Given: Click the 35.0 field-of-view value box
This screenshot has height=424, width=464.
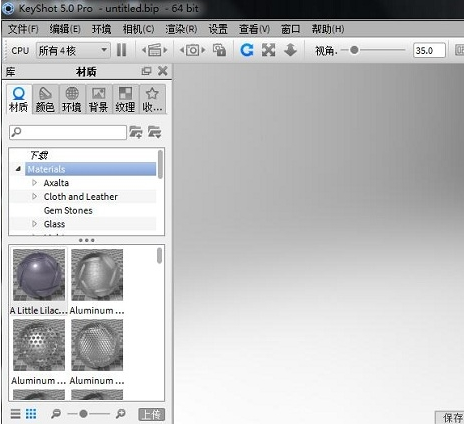Looking at the screenshot, I should pos(429,50).
